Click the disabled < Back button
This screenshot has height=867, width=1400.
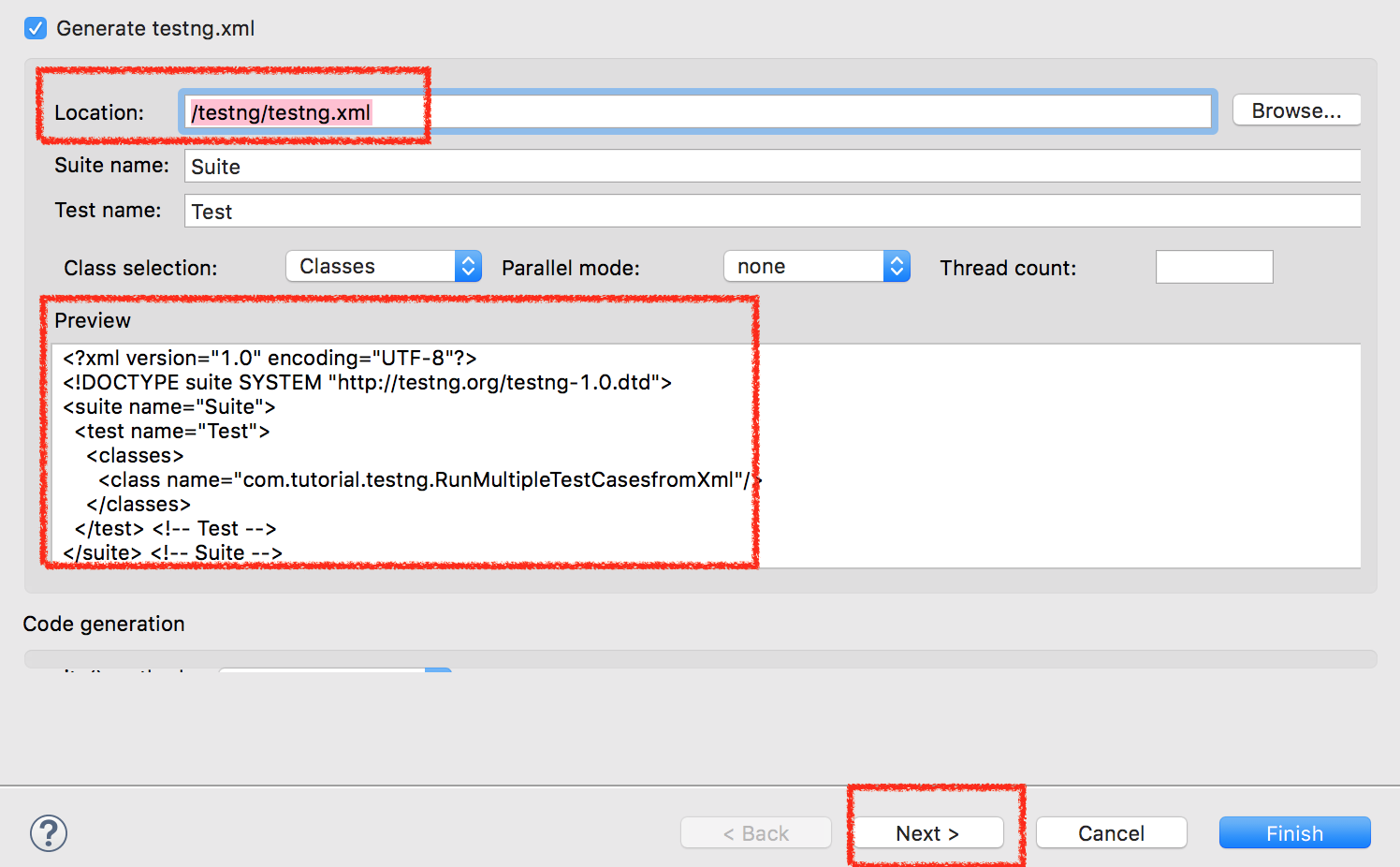pos(756,833)
